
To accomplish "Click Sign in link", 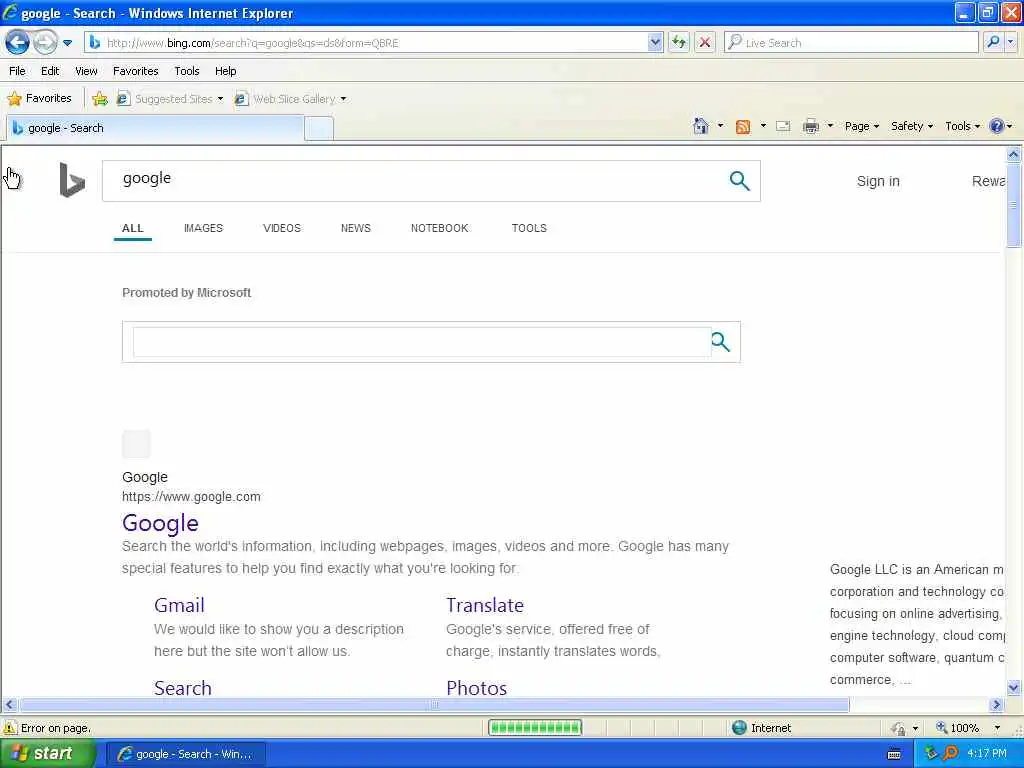I will pyautogui.click(x=878, y=182).
